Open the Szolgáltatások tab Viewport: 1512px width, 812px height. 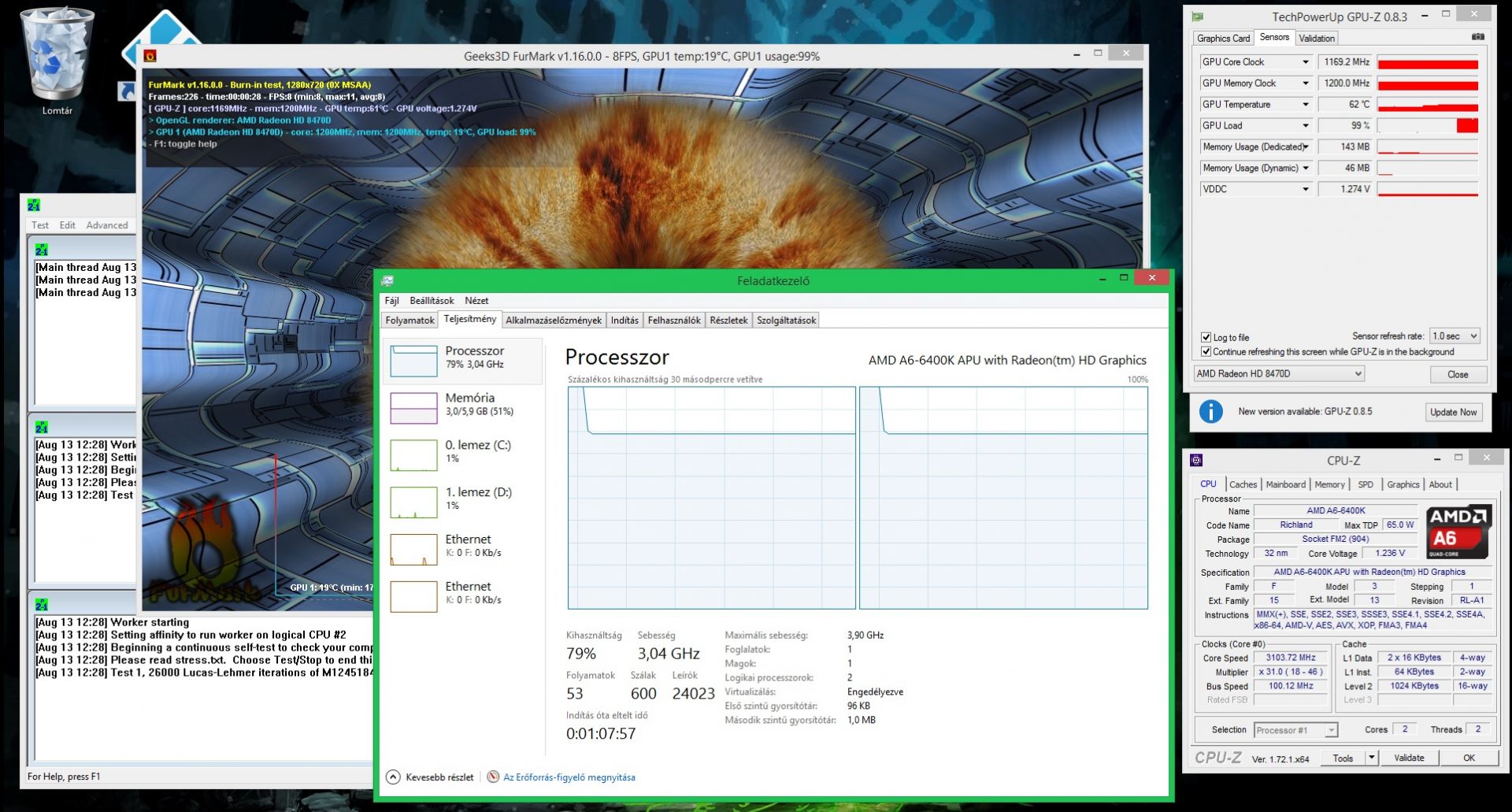[x=786, y=321]
